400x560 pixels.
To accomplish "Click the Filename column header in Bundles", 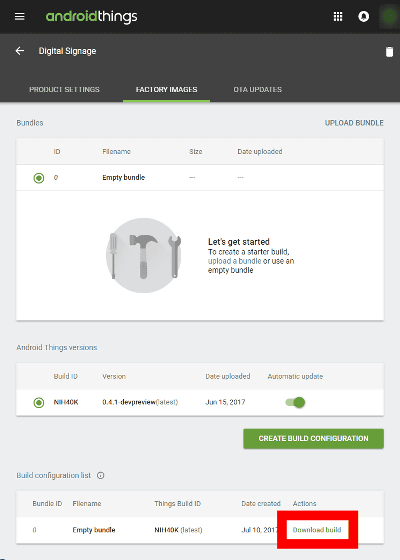I will (x=116, y=152).
